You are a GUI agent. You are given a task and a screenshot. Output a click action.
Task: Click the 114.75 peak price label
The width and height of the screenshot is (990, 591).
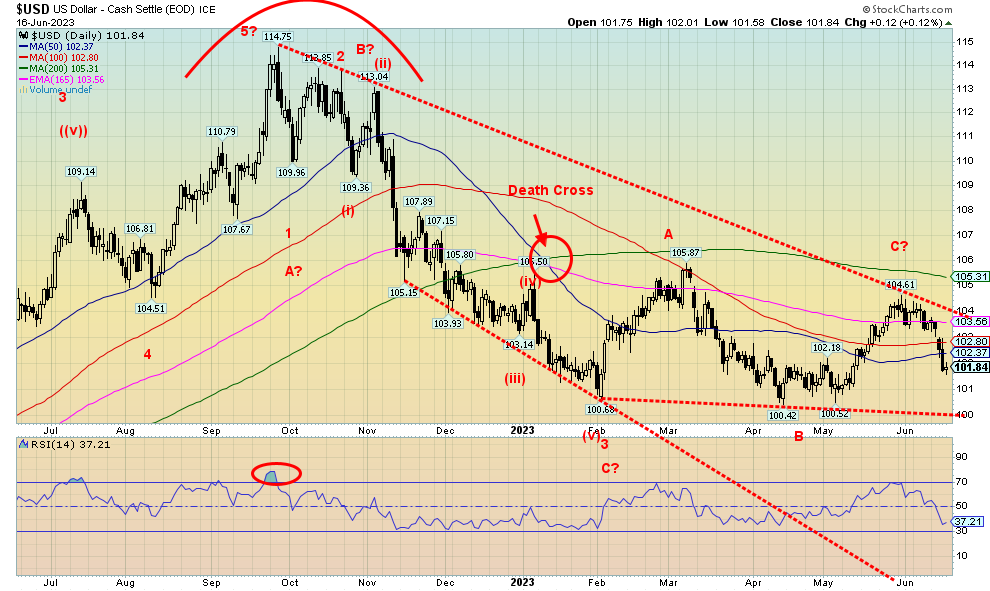(x=276, y=36)
